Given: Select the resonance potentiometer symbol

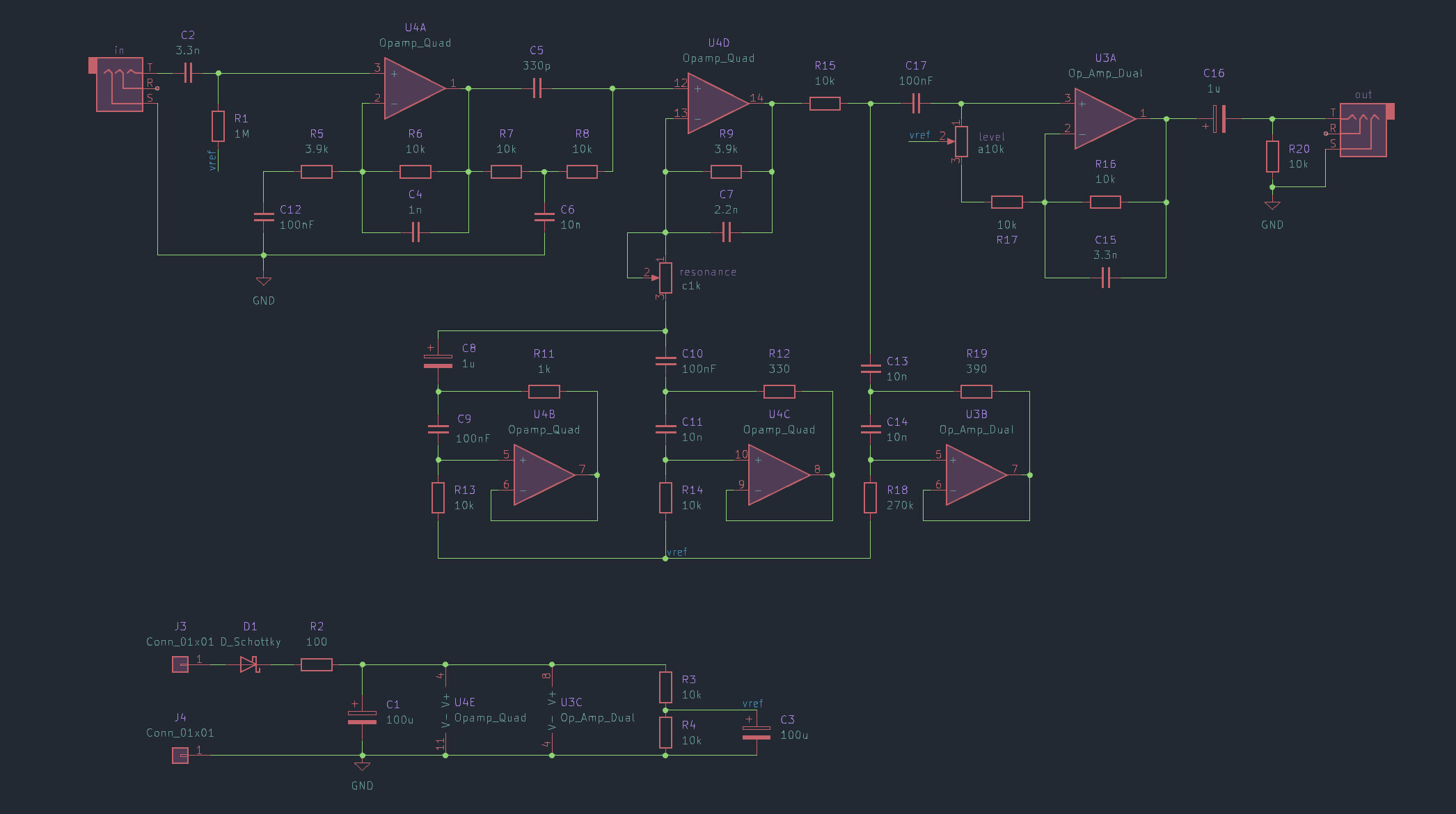Looking at the screenshot, I should click(x=665, y=278).
